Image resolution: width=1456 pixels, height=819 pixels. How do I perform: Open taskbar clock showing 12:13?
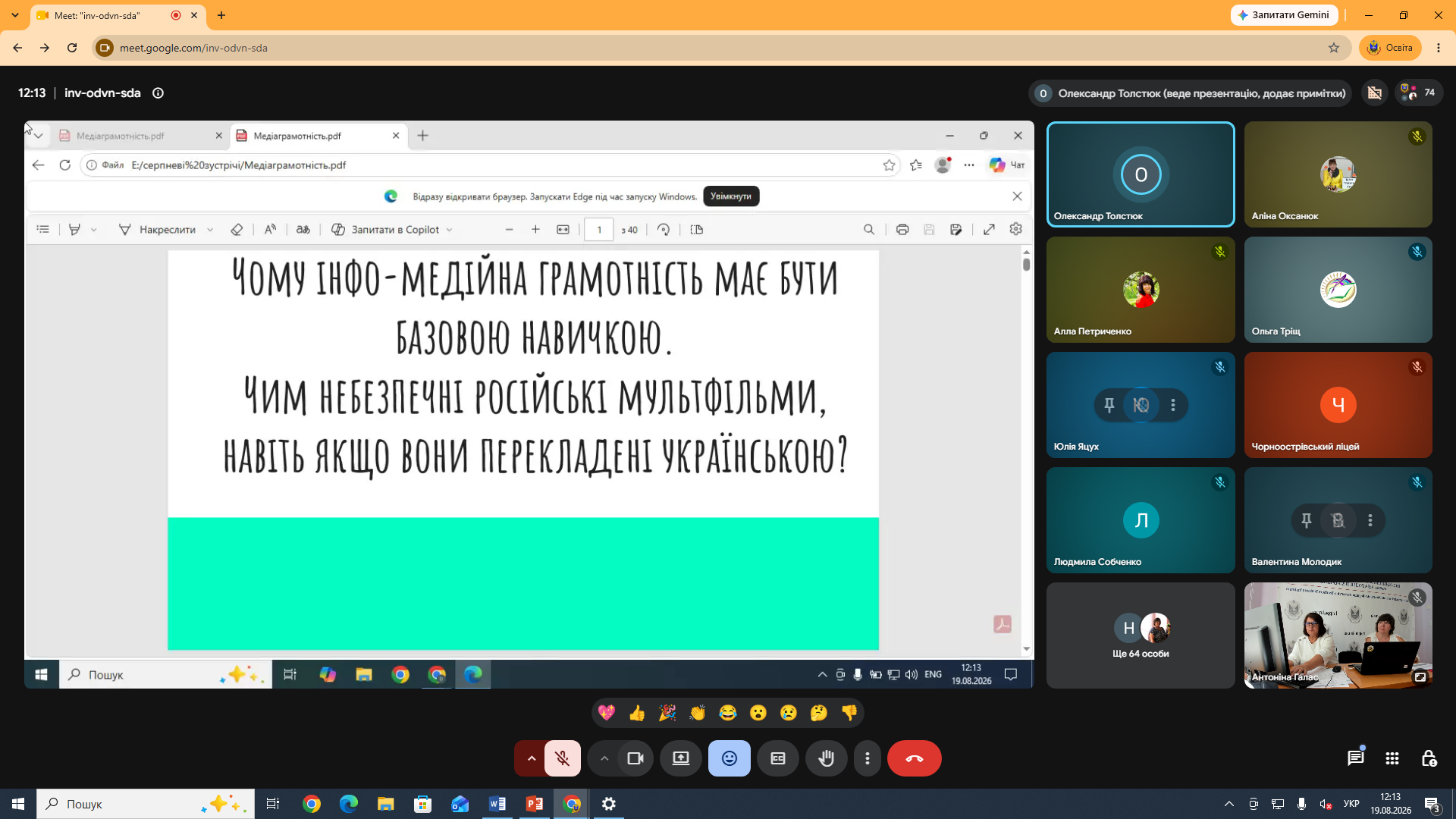(x=1391, y=804)
